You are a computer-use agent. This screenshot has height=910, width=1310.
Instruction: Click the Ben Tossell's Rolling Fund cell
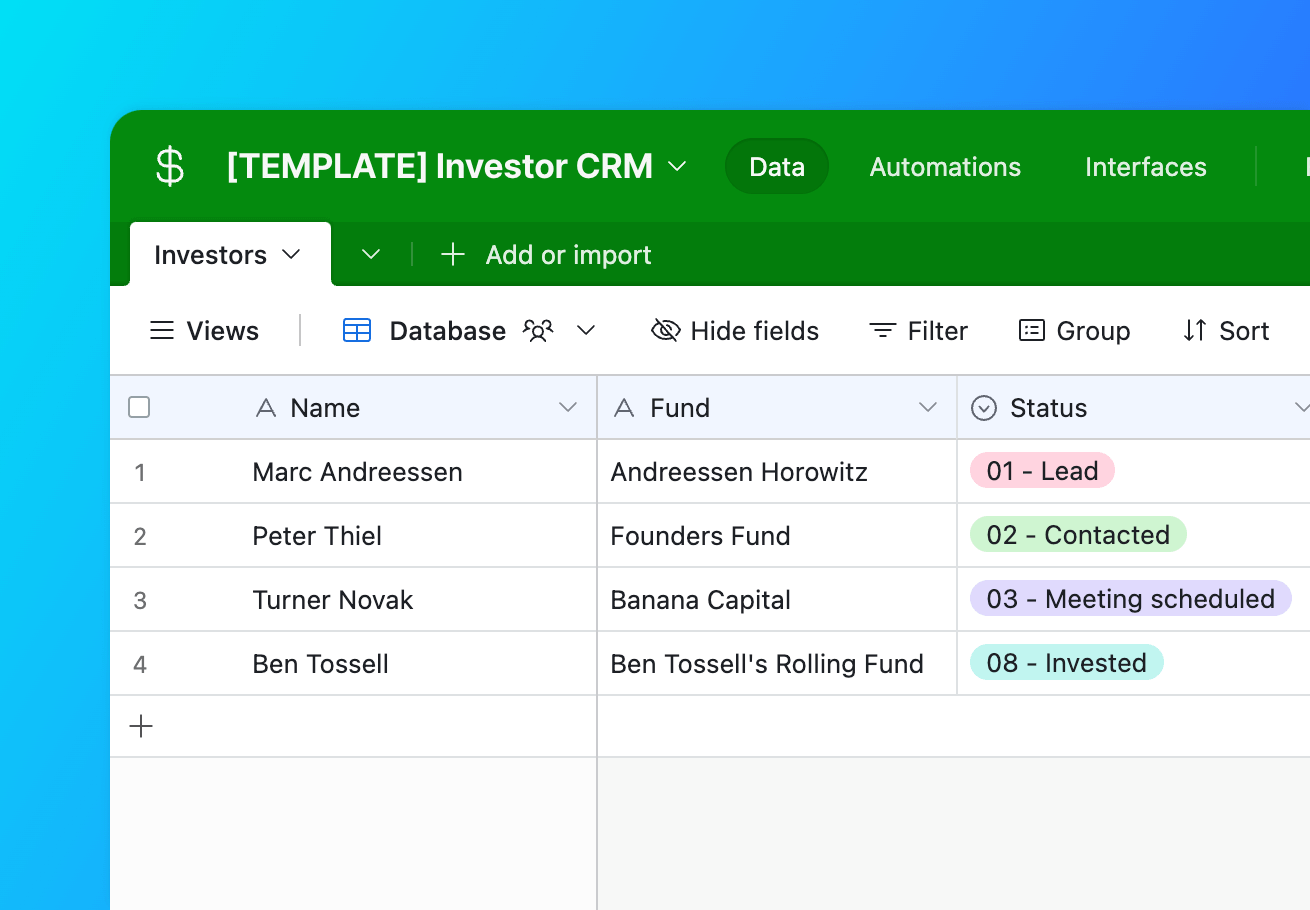[x=777, y=664]
